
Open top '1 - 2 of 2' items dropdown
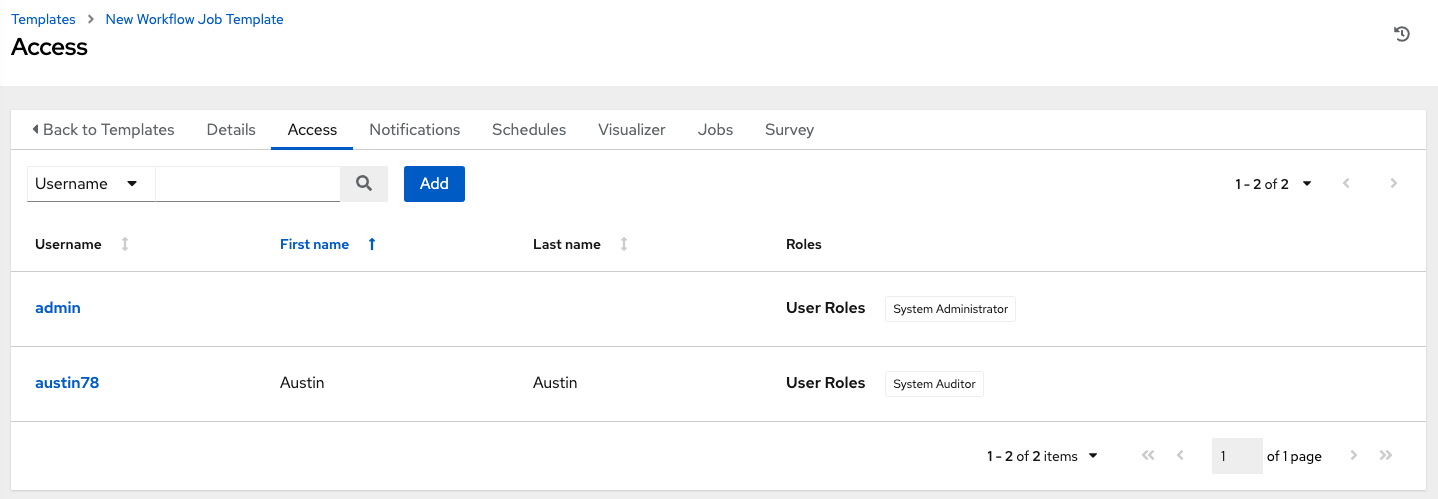click(1273, 184)
